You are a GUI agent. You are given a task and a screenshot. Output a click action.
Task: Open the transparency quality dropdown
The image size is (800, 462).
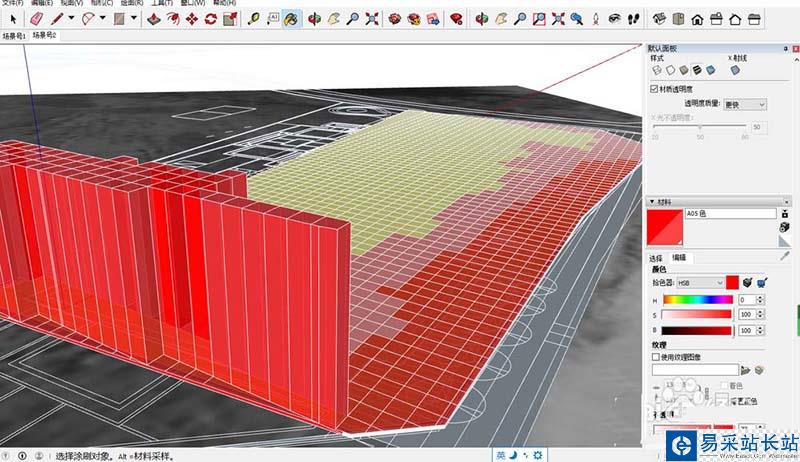click(x=745, y=105)
